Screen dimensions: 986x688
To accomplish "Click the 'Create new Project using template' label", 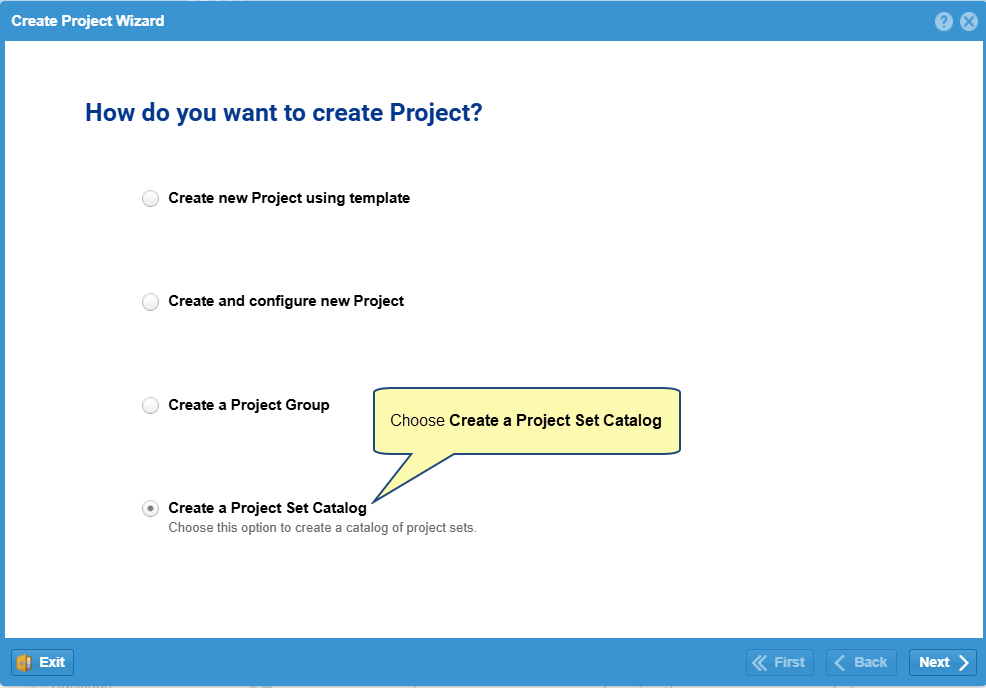I will pyautogui.click(x=289, y=198).
